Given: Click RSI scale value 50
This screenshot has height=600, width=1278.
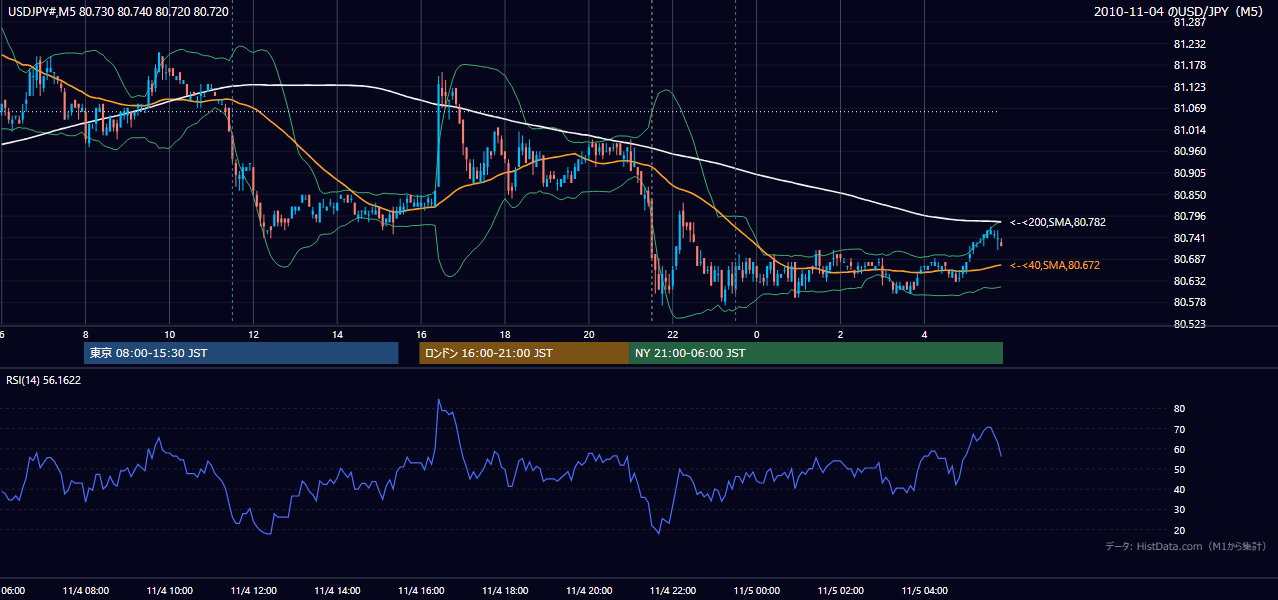Looking at the screenshot, I should [x=1179, y=469].
